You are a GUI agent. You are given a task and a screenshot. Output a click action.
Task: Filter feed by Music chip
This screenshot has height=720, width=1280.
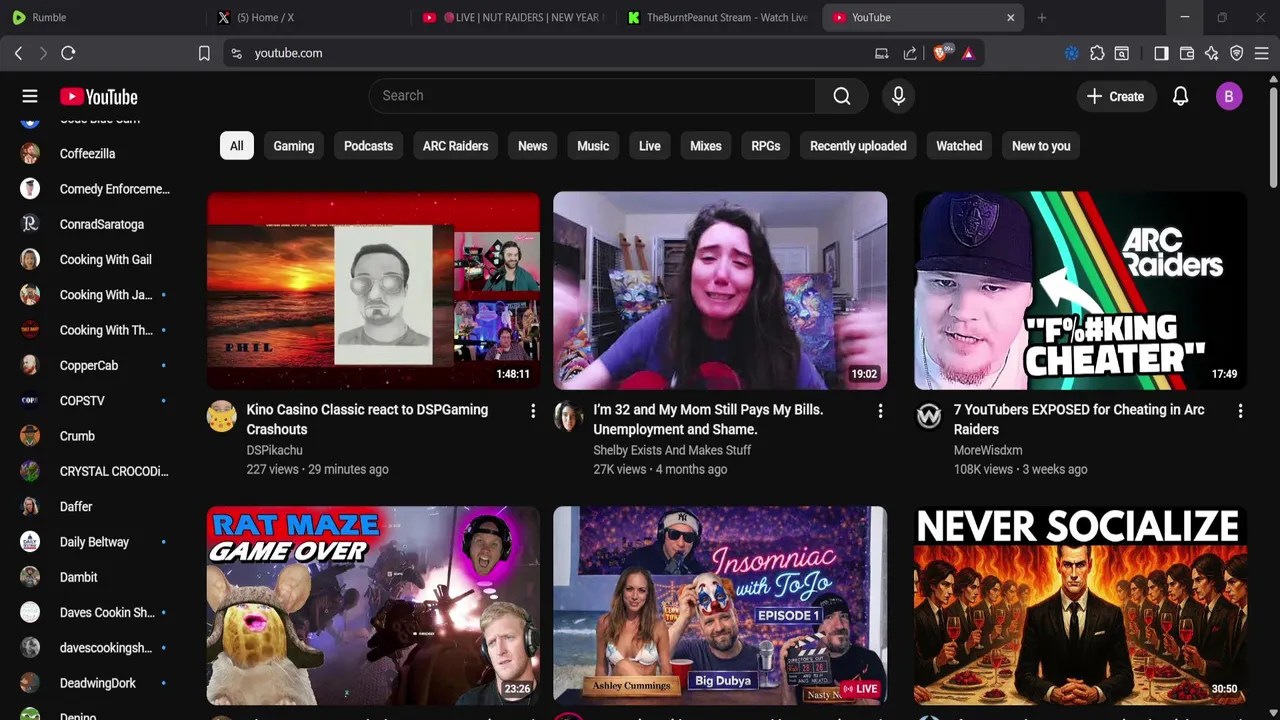593,146
